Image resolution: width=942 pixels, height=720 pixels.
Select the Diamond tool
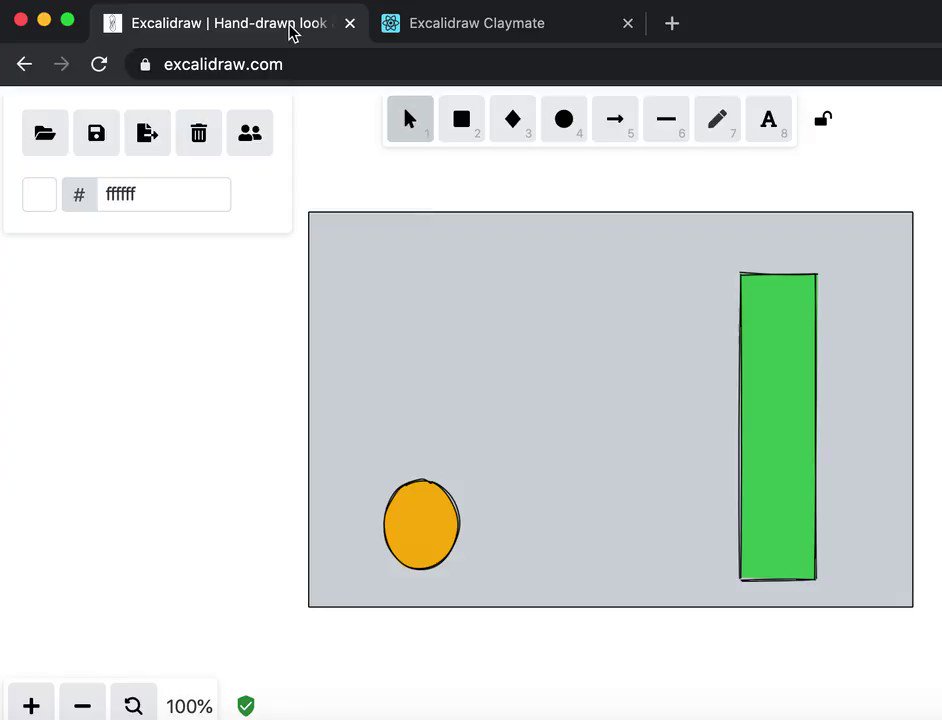(x=512, y=119)
